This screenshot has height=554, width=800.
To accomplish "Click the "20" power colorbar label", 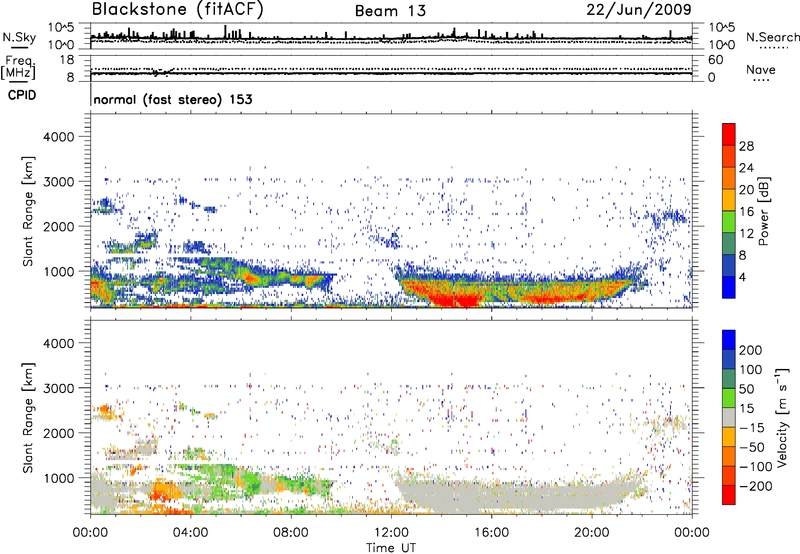I will (746, 190).
